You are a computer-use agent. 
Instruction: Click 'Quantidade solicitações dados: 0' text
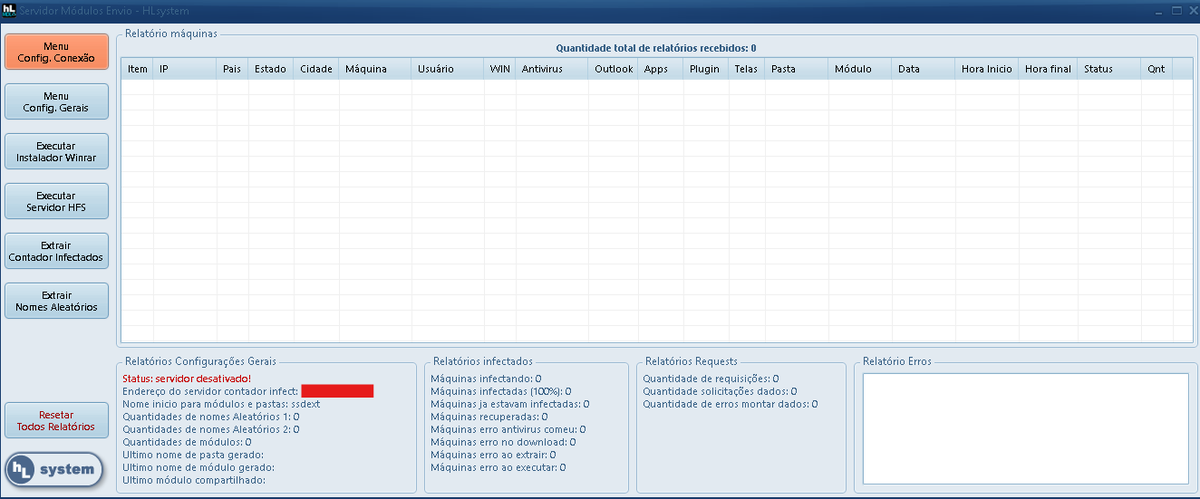[x=719, y=391]
